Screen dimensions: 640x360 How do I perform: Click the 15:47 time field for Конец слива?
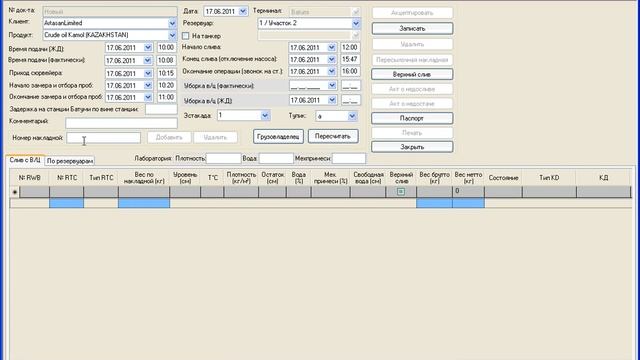pyautogui.click(x=350, y=60)
